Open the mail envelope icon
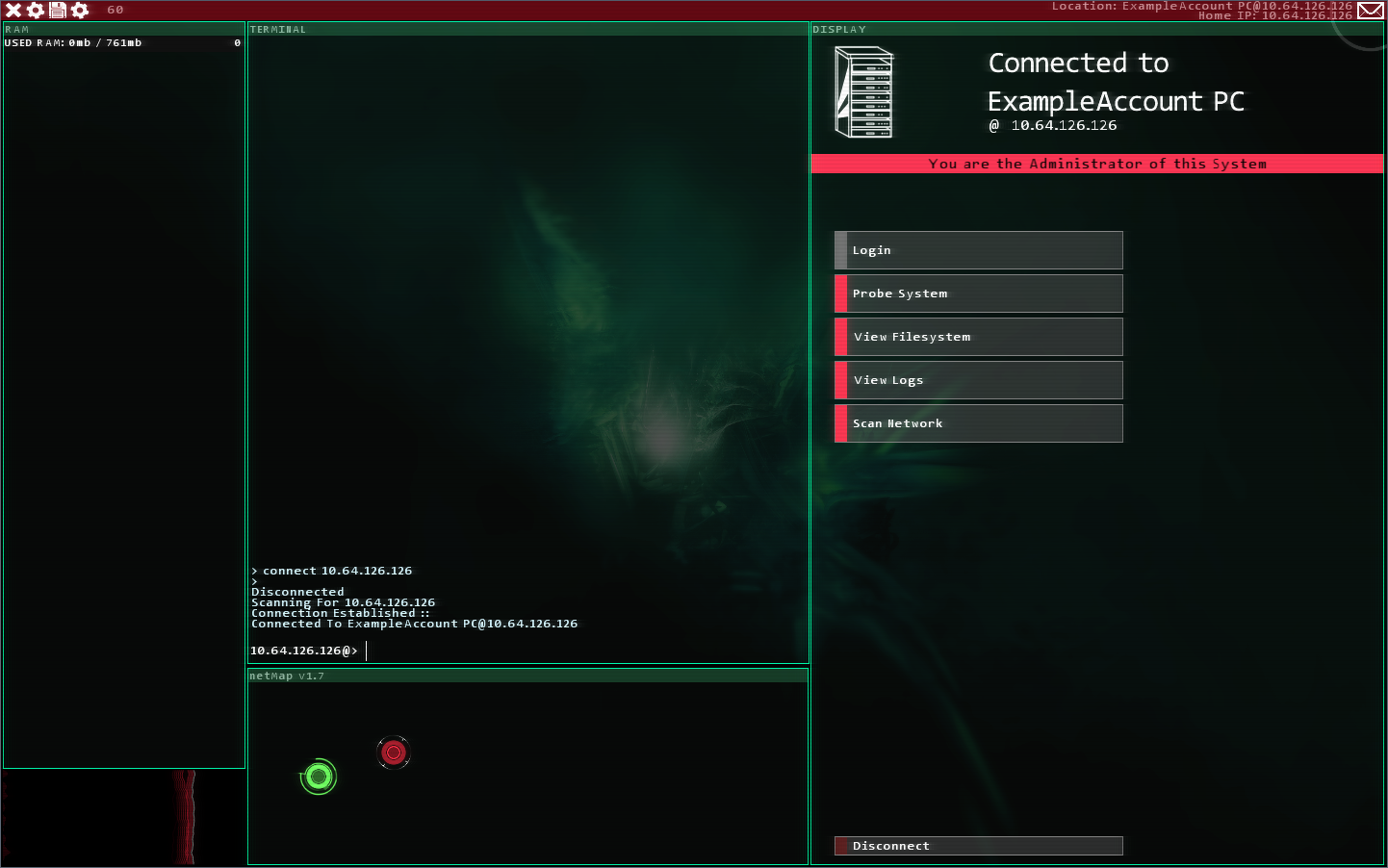 click(1370, 11)
